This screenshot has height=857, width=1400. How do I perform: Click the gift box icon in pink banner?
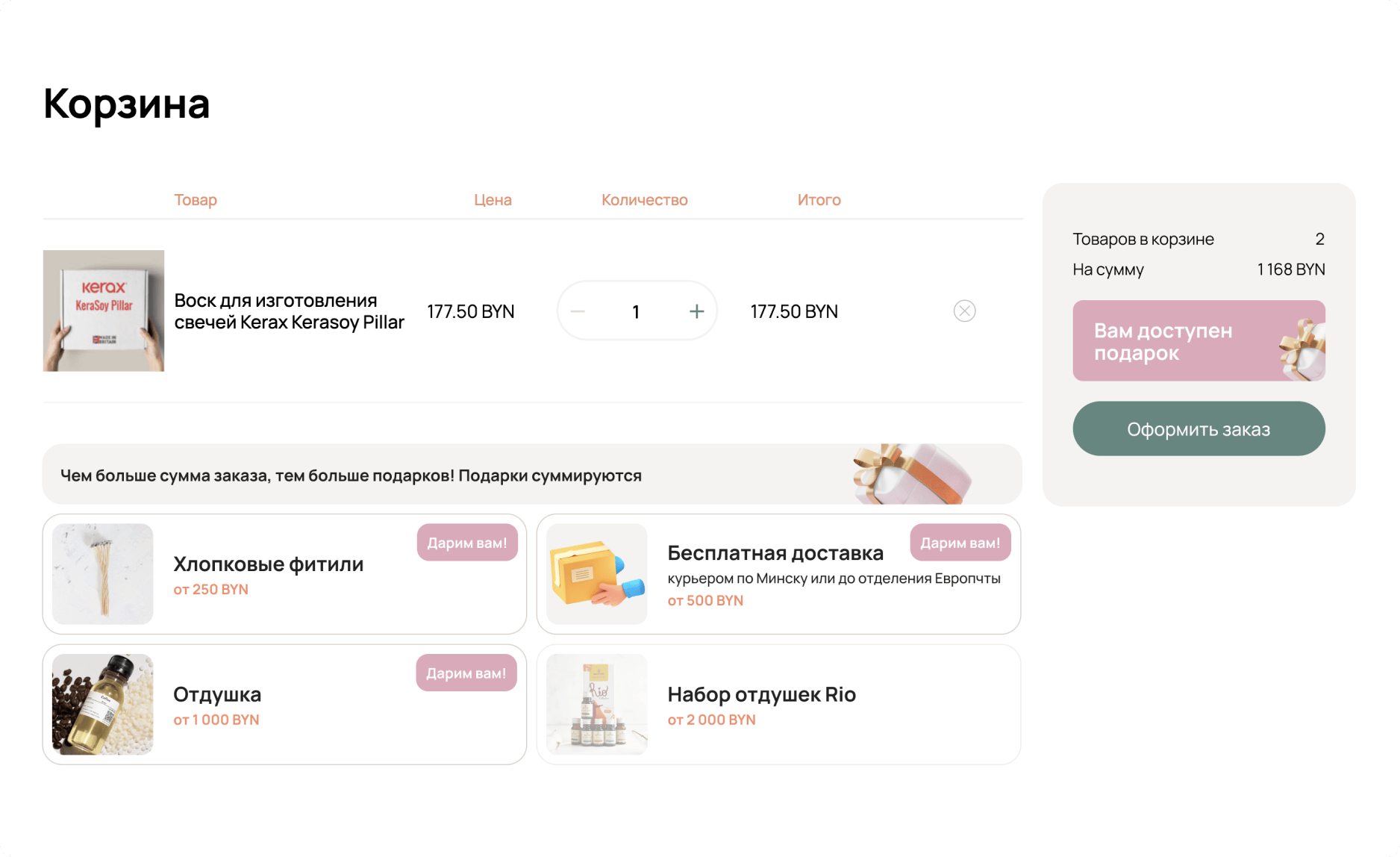pyautogui.click(x=1303, y=349)
